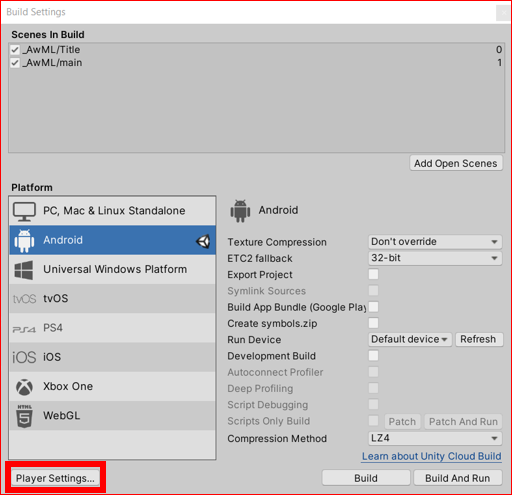This screenshot has height=495, width=512.
Task: Select the Android platform row
Action: (x=113, y=240)
